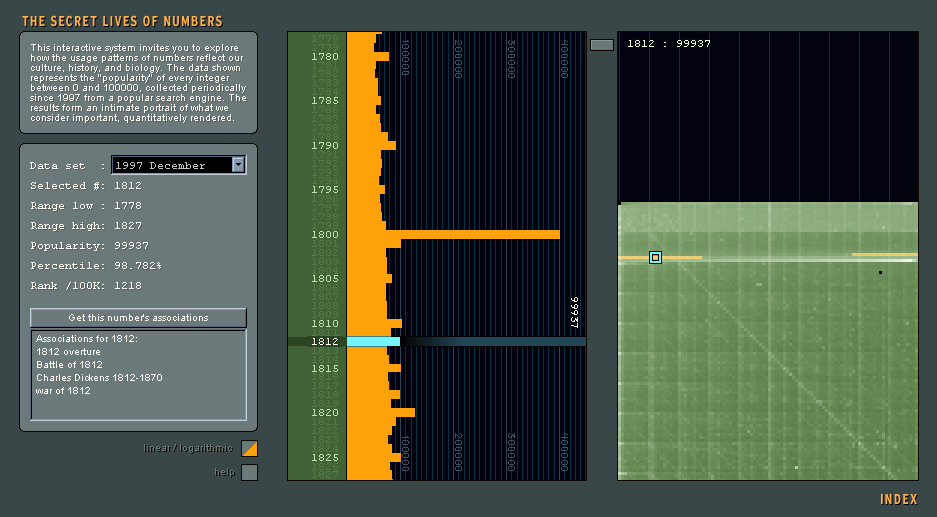Image resolution: width=937 pixels, height=517 pixels.
Task: Click the 1812 overture association entry
Action: (68, 351)
